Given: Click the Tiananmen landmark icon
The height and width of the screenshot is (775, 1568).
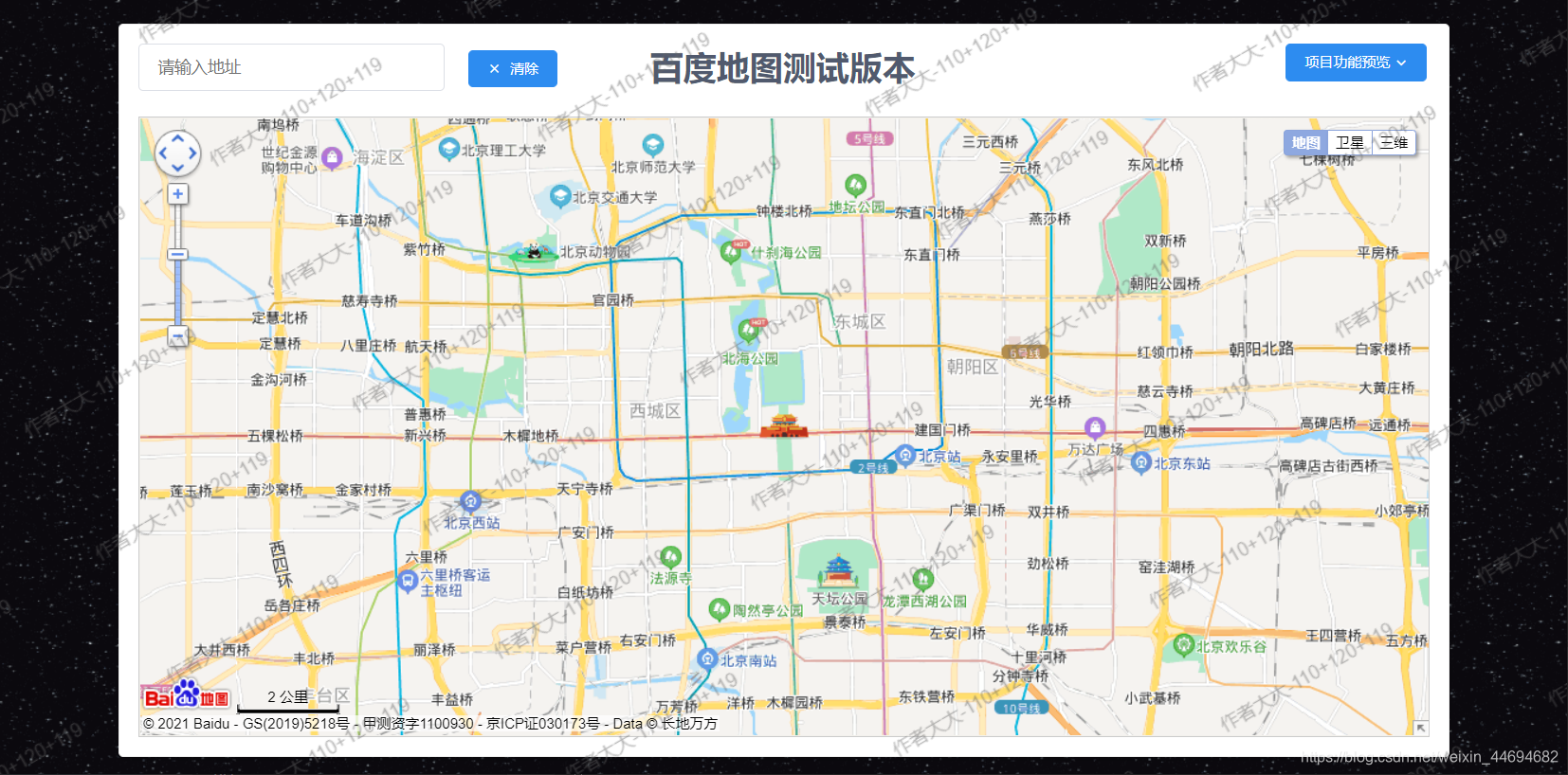Looking at the screenshot, I should pyautogui.click(x=784, y=425).
